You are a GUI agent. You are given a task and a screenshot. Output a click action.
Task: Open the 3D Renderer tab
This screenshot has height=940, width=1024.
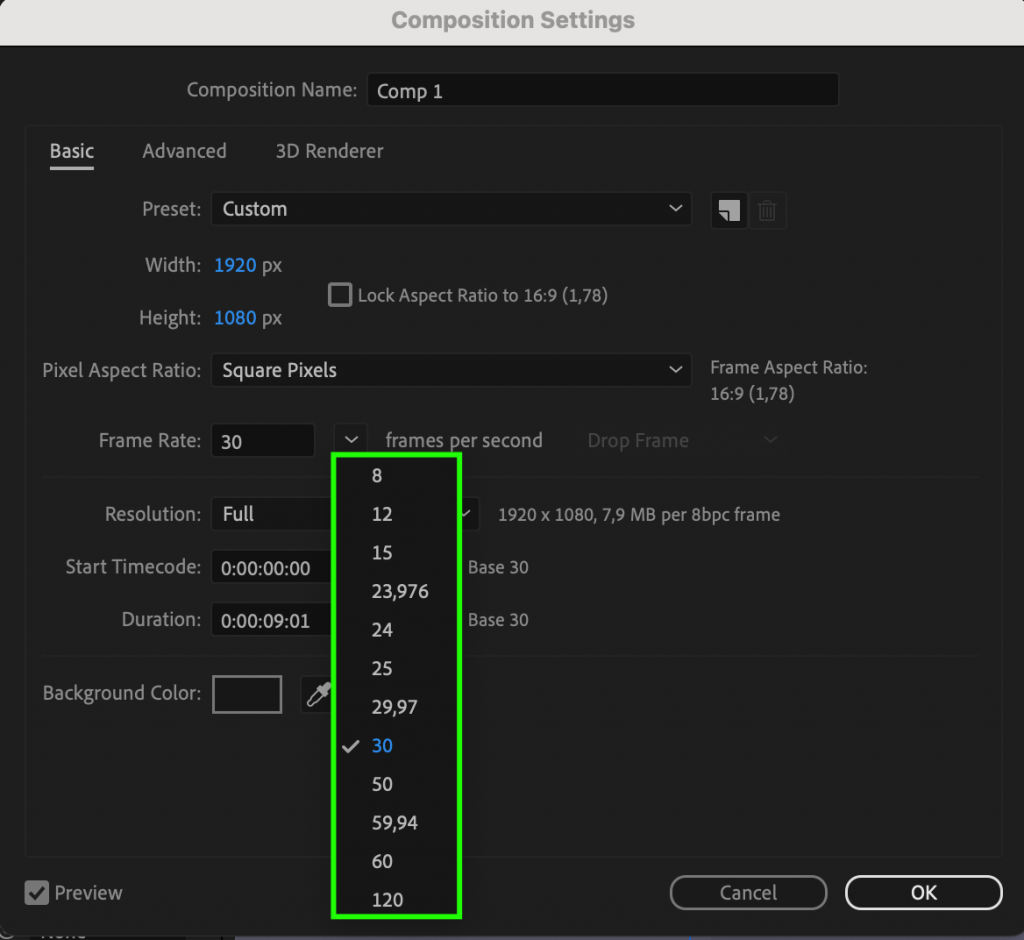pos(330,151)
